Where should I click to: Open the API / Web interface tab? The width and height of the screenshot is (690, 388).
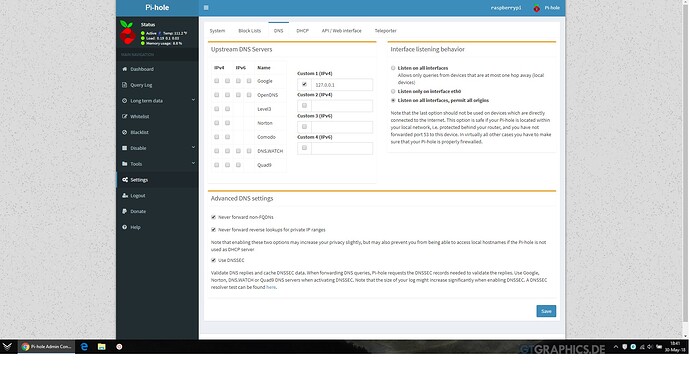point(341,31)
